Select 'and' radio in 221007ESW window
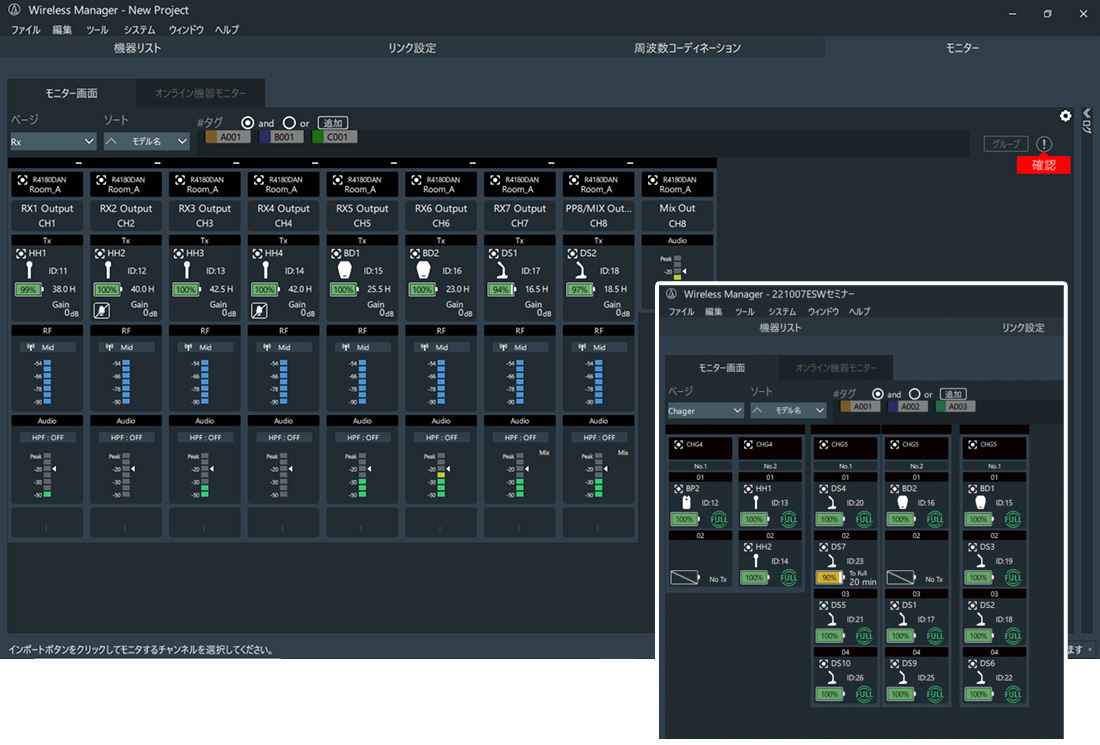 [x=878, y=394]
